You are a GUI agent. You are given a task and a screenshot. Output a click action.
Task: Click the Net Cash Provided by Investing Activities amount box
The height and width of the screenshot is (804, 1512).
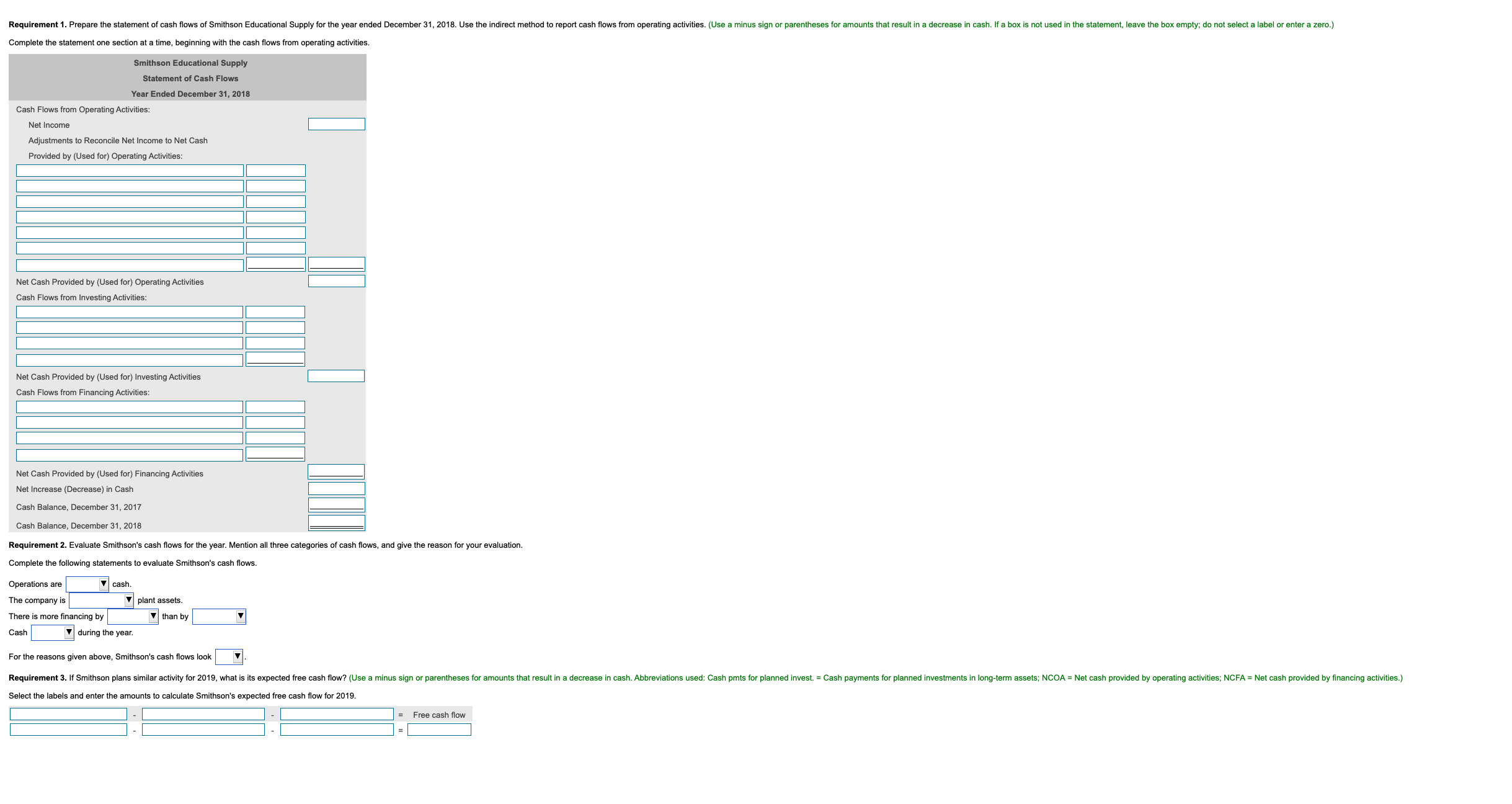click(336, 375)
